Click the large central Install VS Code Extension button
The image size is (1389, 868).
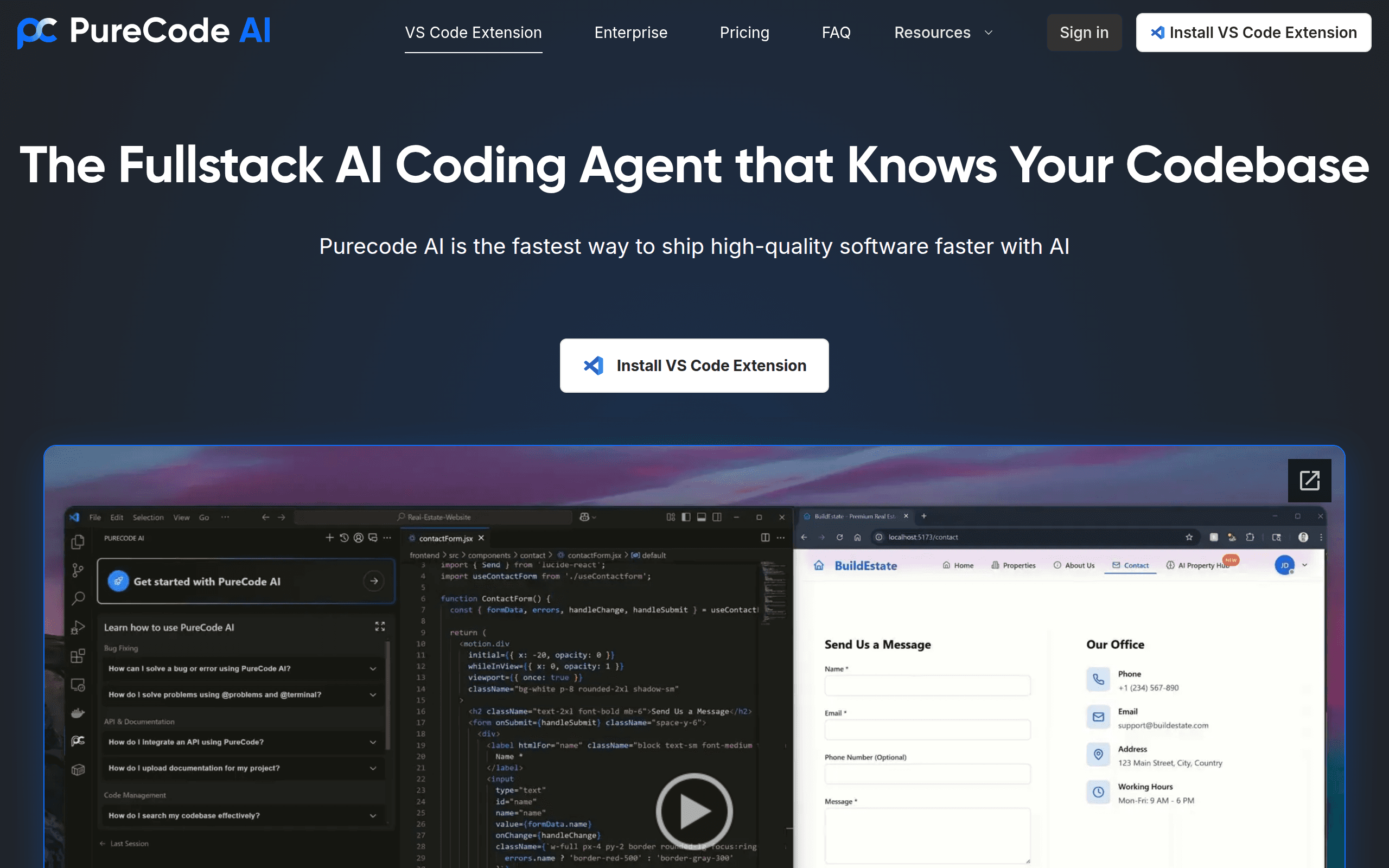[x=694, y=366]
